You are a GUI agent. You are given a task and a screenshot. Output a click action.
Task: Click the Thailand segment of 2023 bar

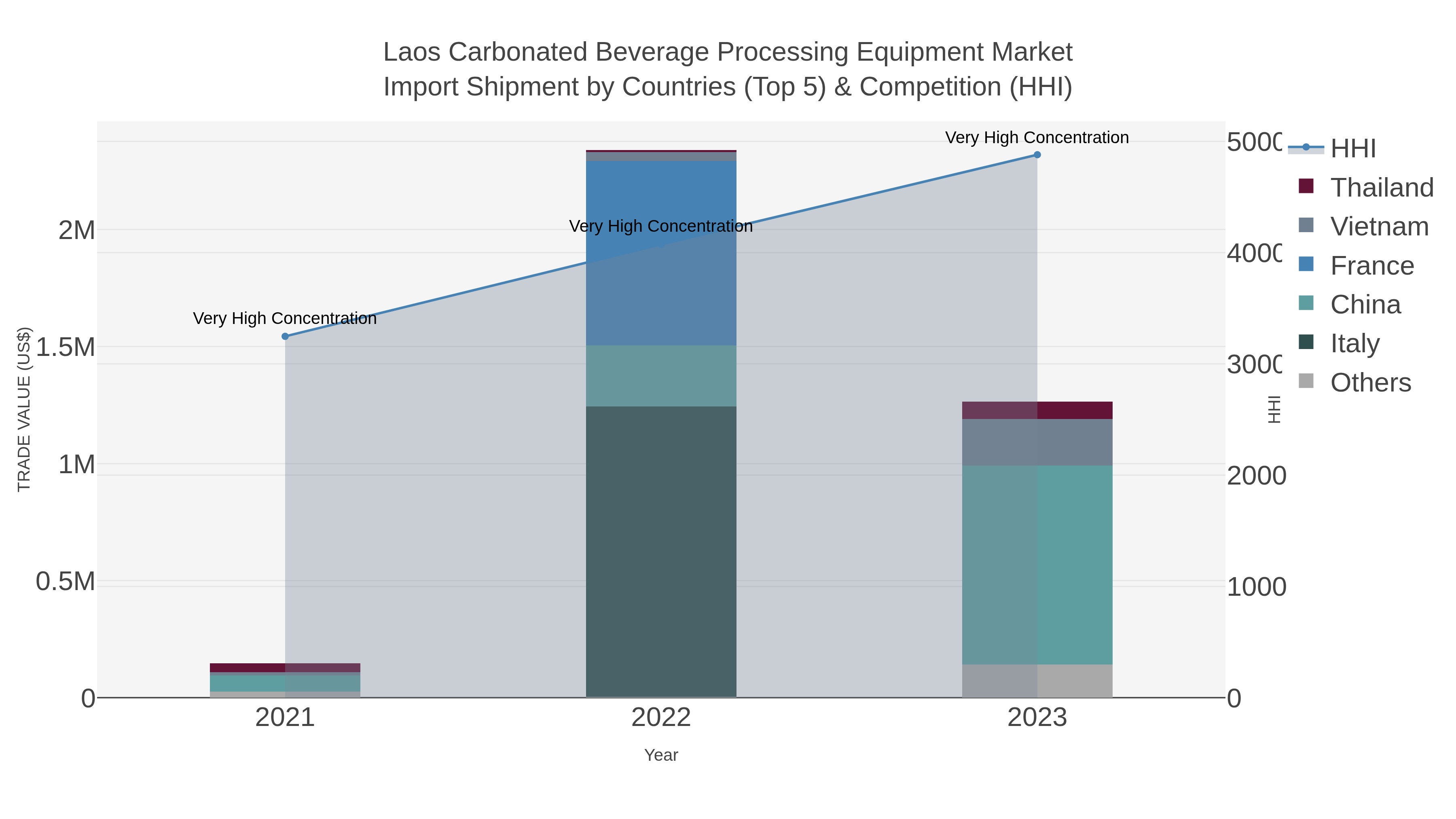1037,411
